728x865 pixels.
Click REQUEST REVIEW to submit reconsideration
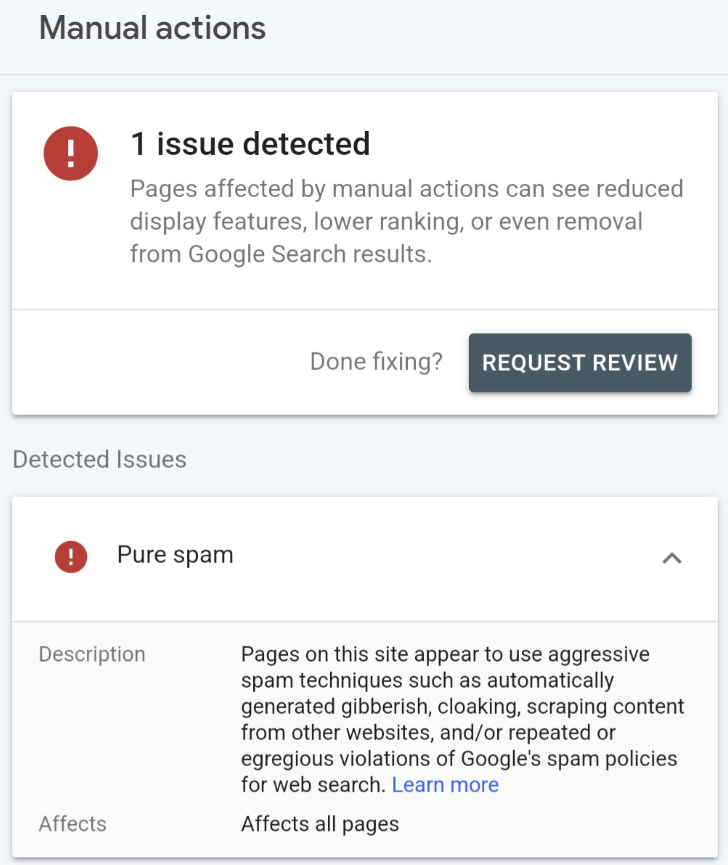[x=580, y=362]
